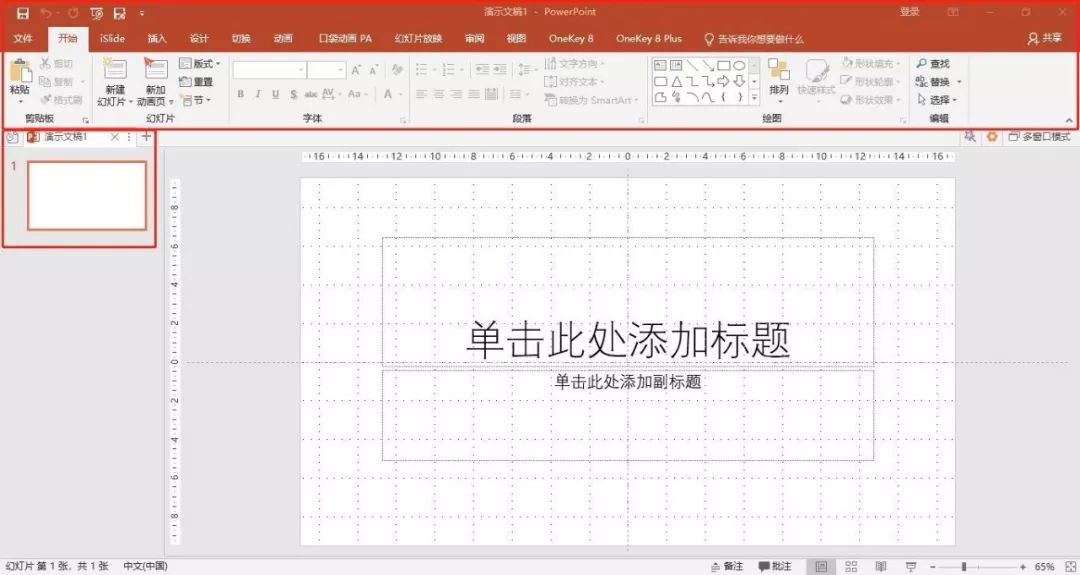Toggle strikethrough abc formatting
This screenshot has width=1080, height=575.
pyautogui.click(x=311, y=94)
